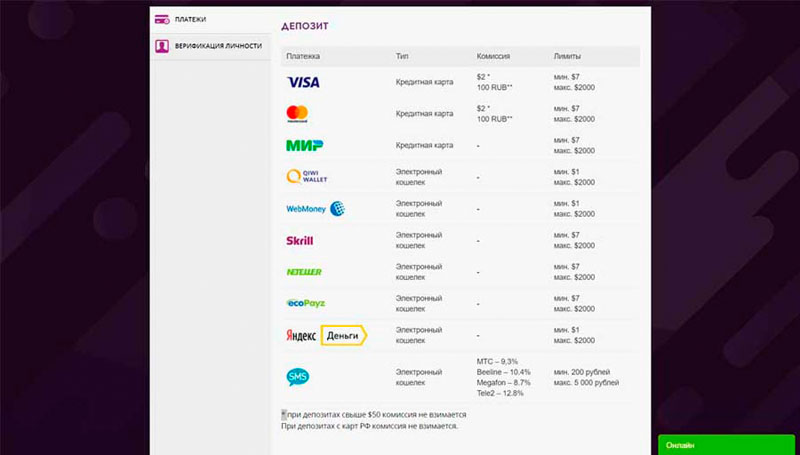Select the WebMoney payment logo
This screenshot has width=800, height=455.
(315, 209)
